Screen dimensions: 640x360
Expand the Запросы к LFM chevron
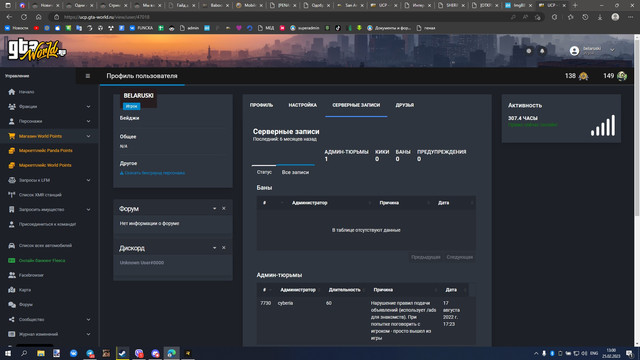89,180
